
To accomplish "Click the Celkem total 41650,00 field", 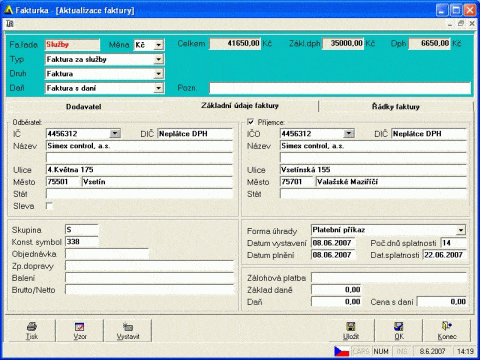I will click(235, 44).
